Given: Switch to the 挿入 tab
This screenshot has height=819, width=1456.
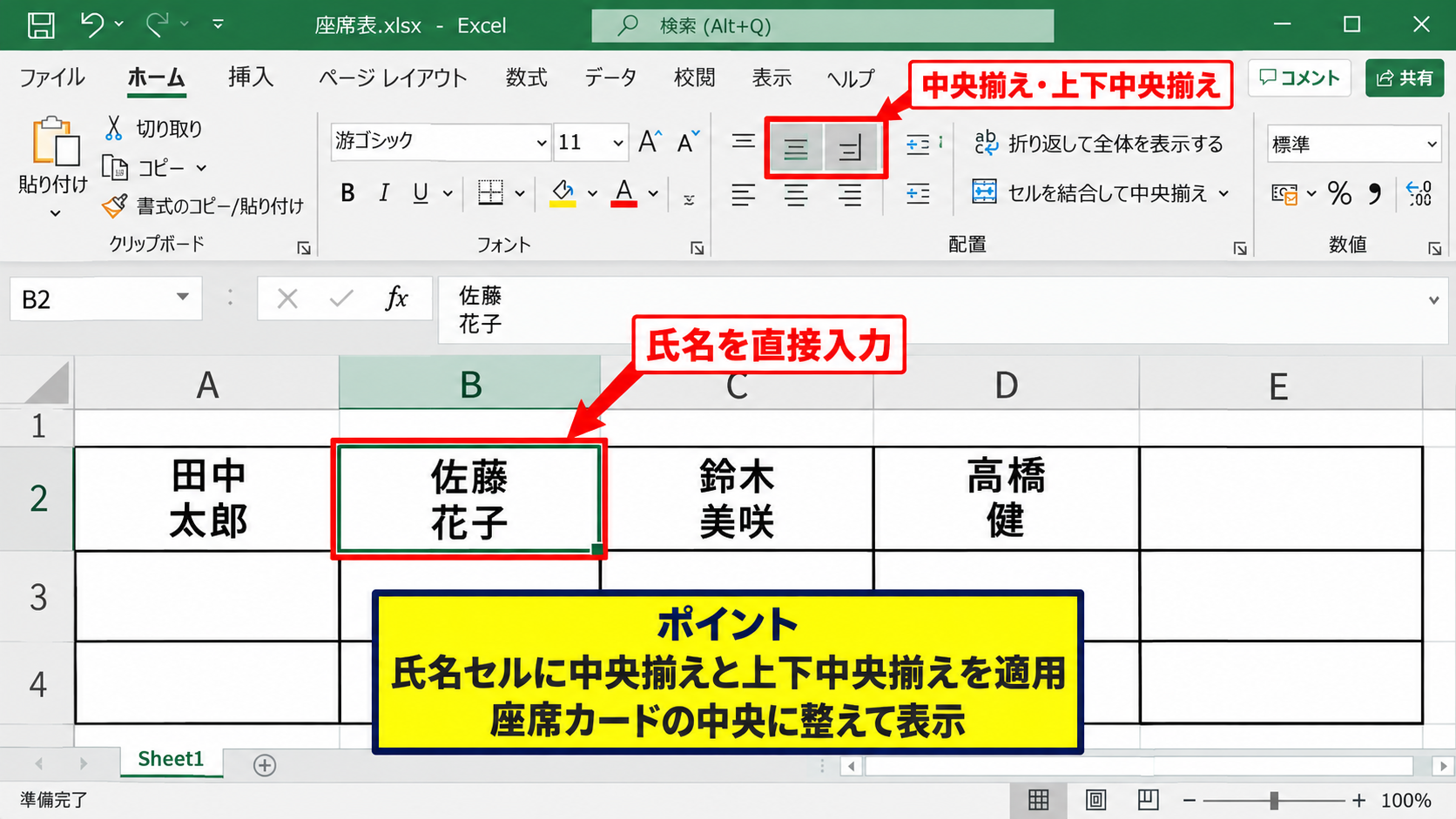Looking at the screenshot, I should tap(251, 77).
